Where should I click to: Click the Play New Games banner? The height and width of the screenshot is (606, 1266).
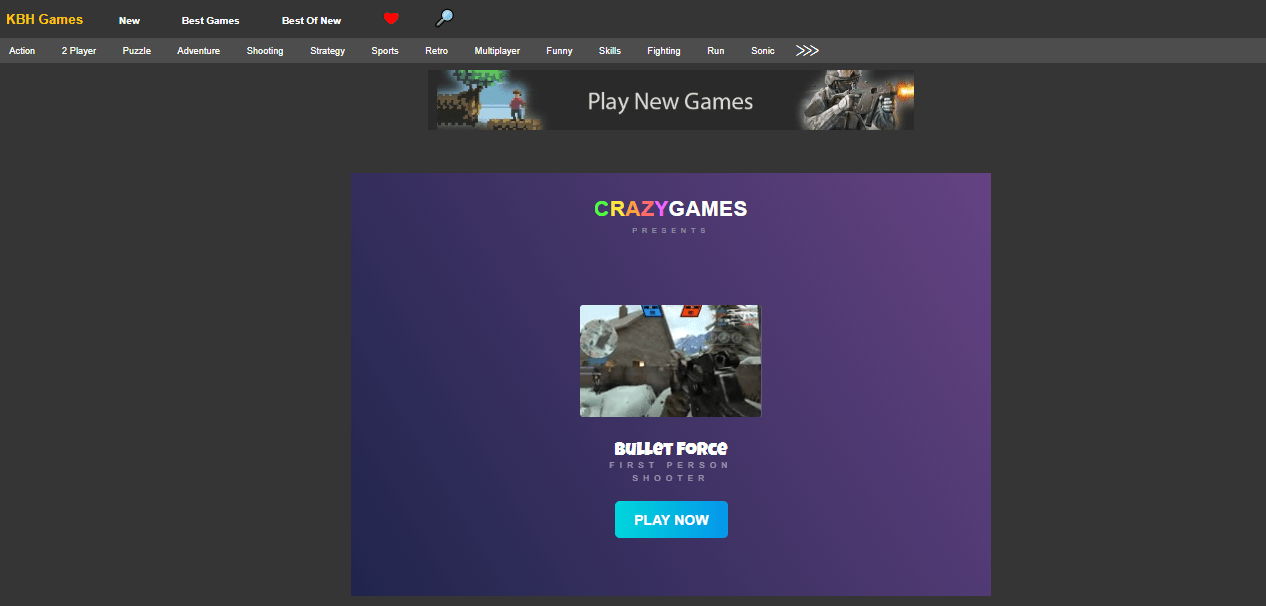click(x=671, y=100)
